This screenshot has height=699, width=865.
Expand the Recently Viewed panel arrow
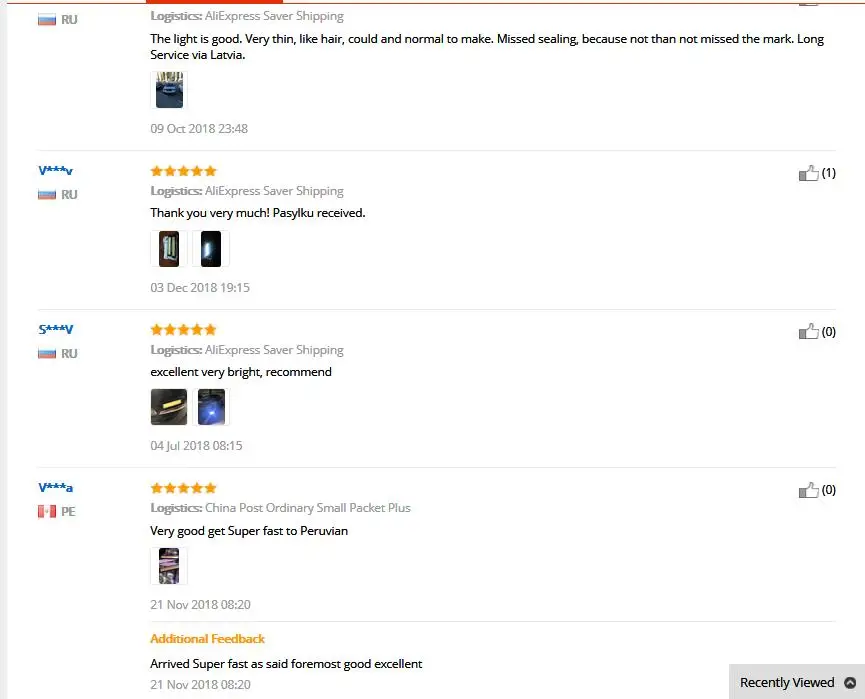[850, 682]
